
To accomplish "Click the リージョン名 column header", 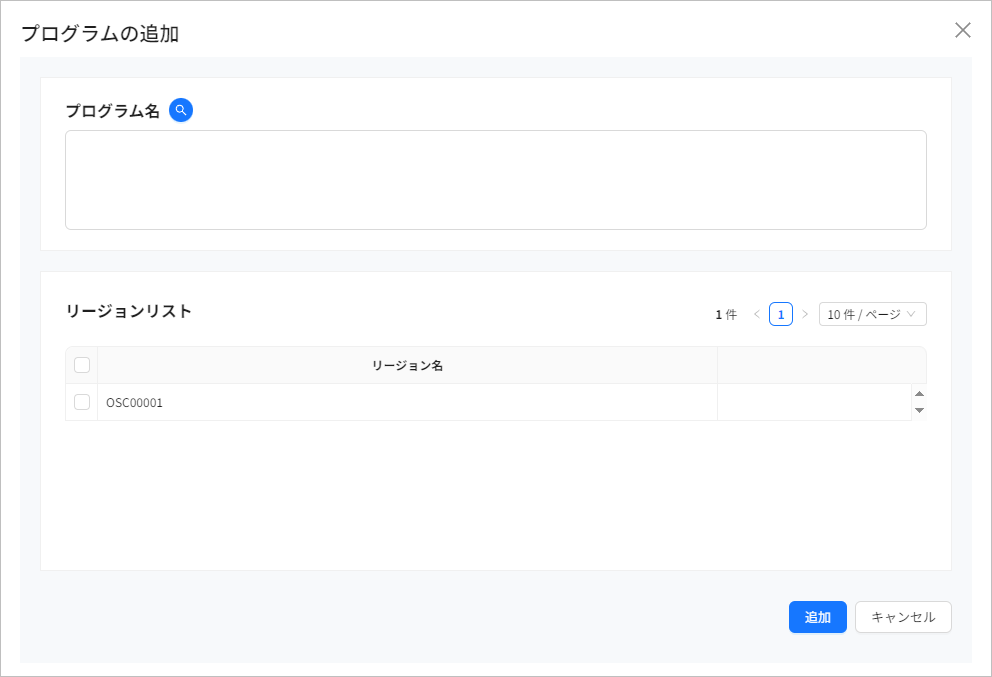I will [x=405, y=364].
